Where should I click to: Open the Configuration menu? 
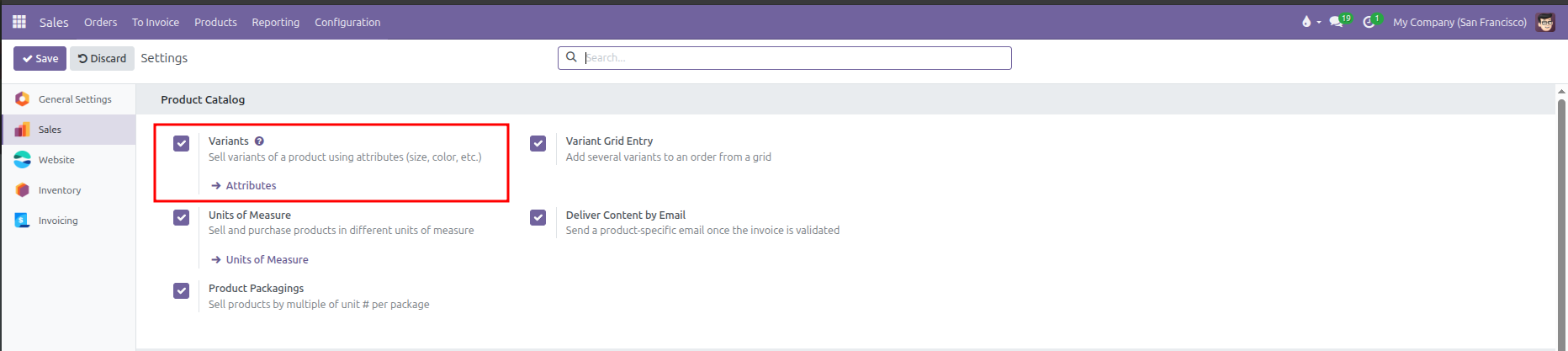tap(347, 22)
